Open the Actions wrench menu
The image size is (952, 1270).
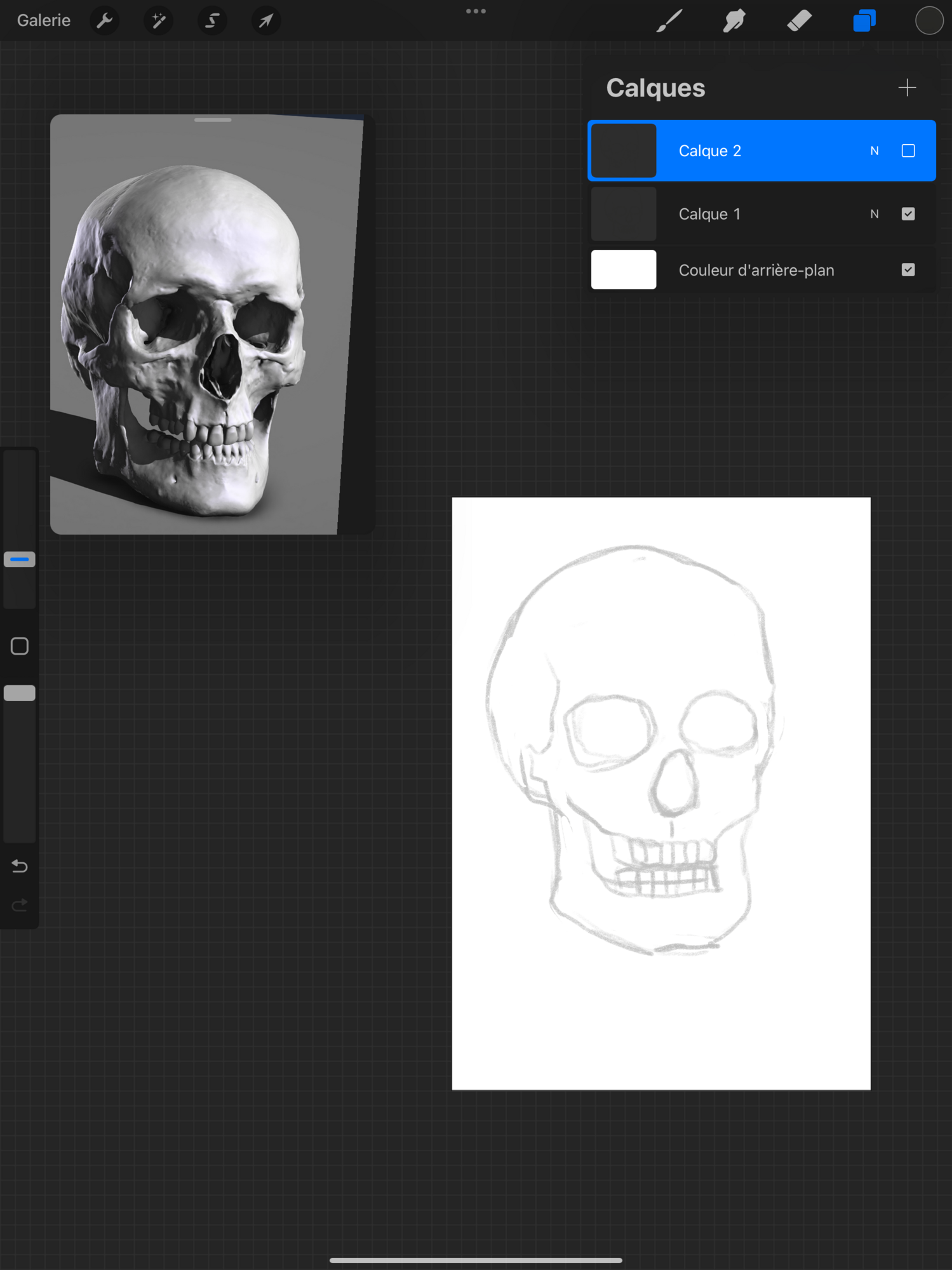105,21
